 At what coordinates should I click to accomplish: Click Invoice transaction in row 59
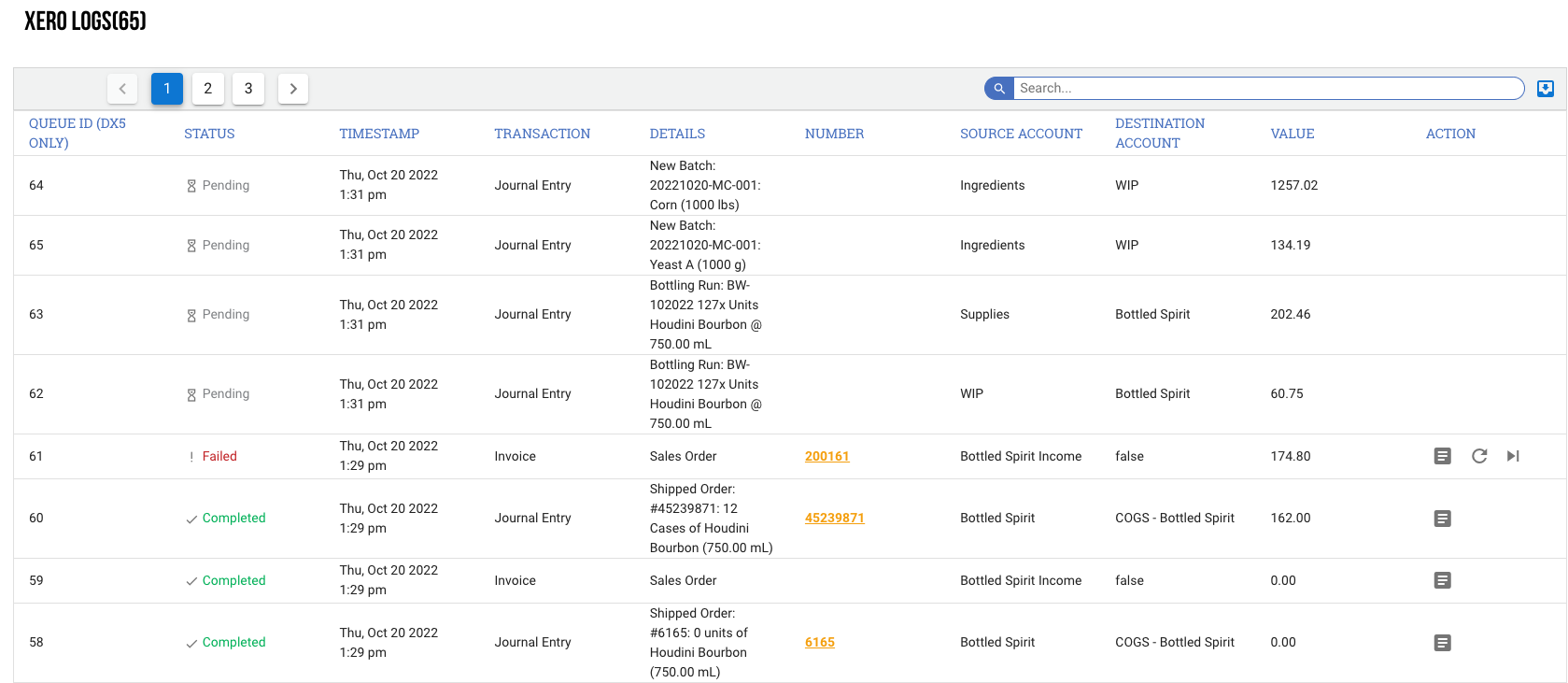(x=516, y=580)
